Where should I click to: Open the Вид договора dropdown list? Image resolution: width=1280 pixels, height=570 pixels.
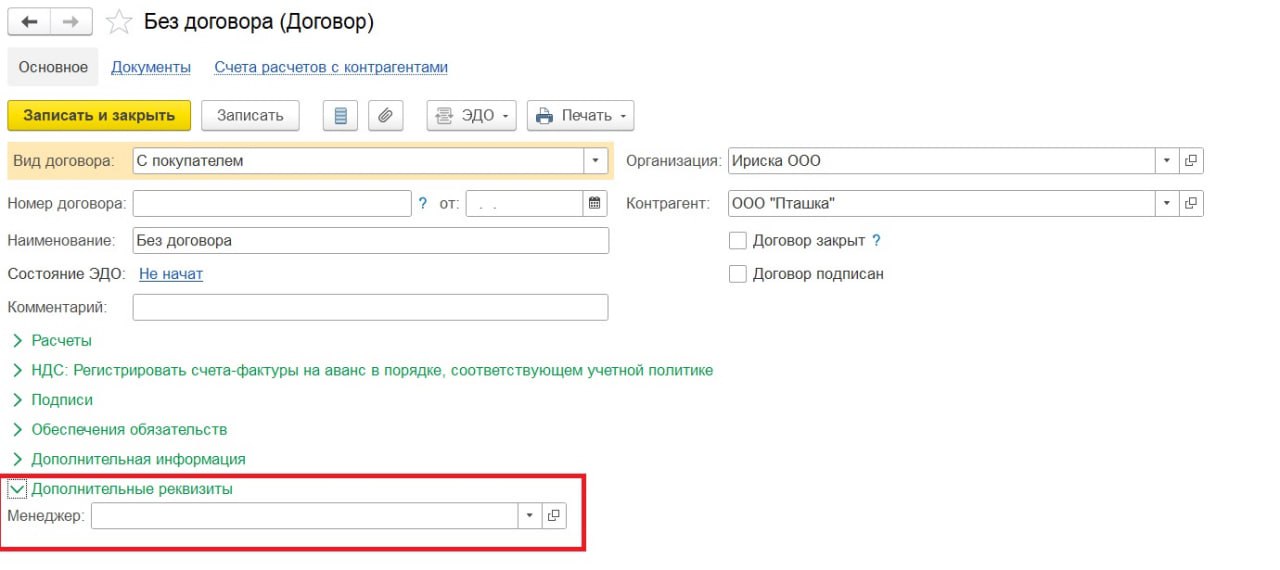pos(596,161)
